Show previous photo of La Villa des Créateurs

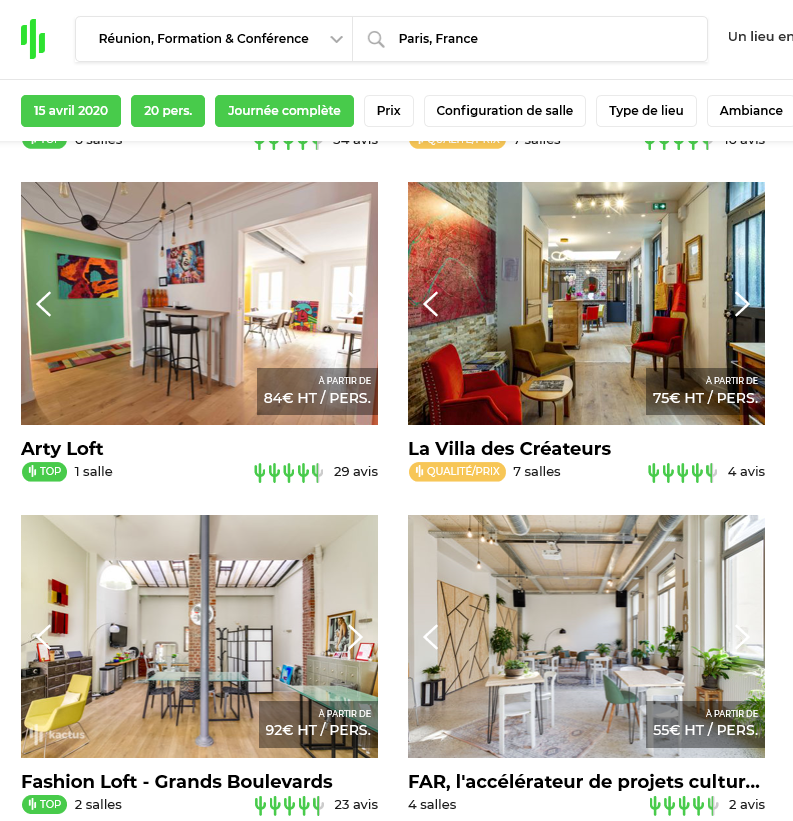coord(431,304)
